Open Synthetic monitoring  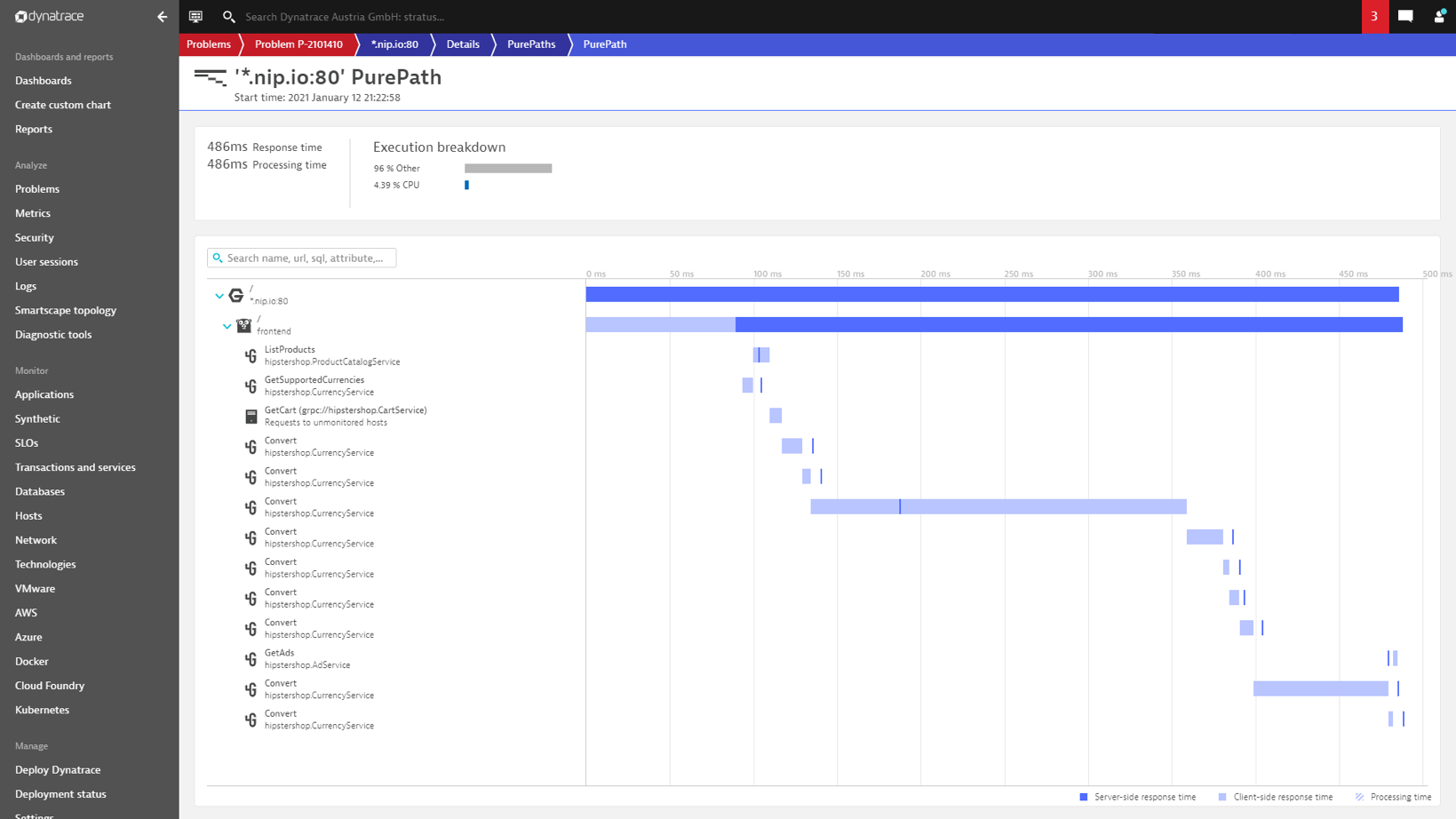(x=37, y=419)
